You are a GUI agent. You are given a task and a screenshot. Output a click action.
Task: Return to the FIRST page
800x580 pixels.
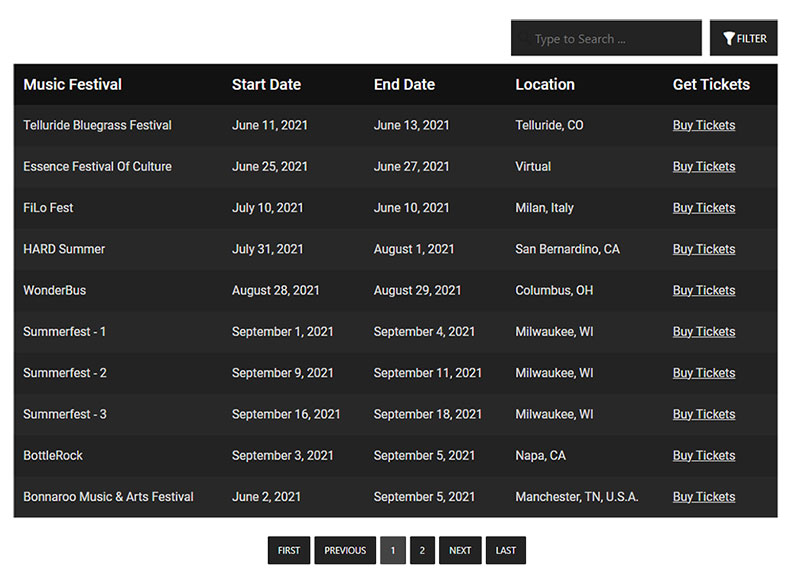(289, 550)
